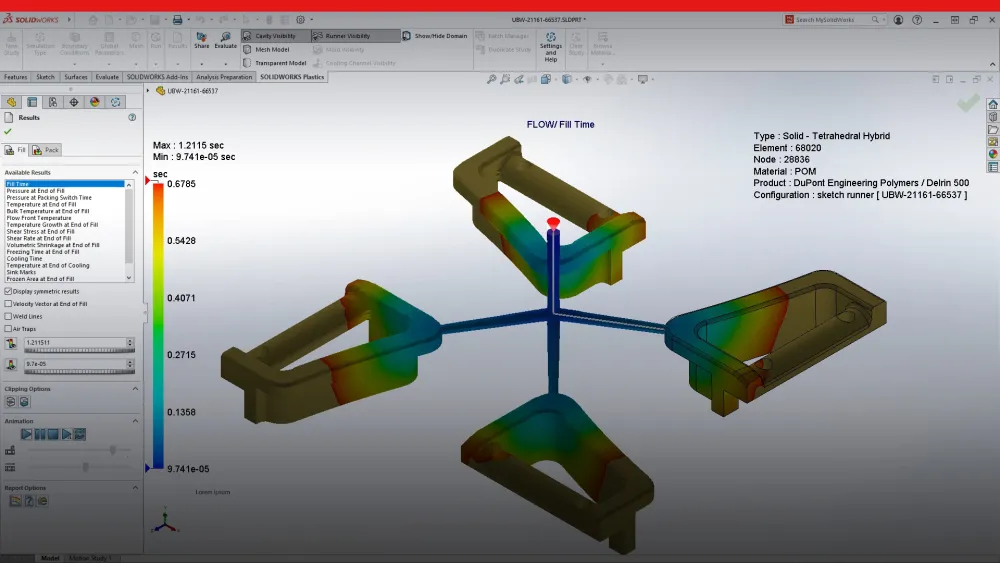Click the step-forward animation button
Viewport: 1000px width, 563px height.
tap(66, 434)
